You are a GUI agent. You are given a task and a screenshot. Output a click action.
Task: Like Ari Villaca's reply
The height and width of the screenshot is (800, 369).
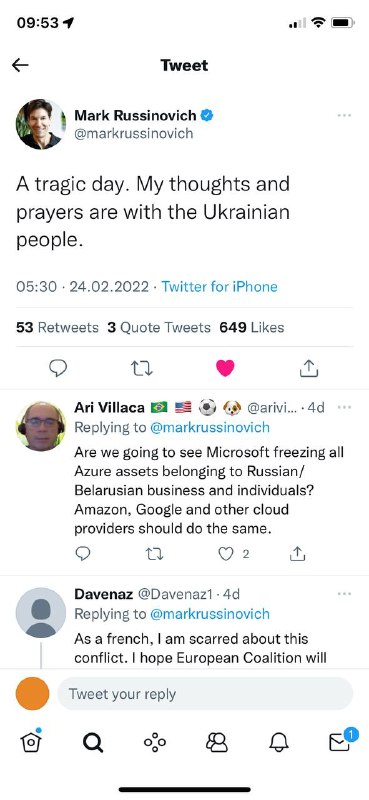coord(226,554)
